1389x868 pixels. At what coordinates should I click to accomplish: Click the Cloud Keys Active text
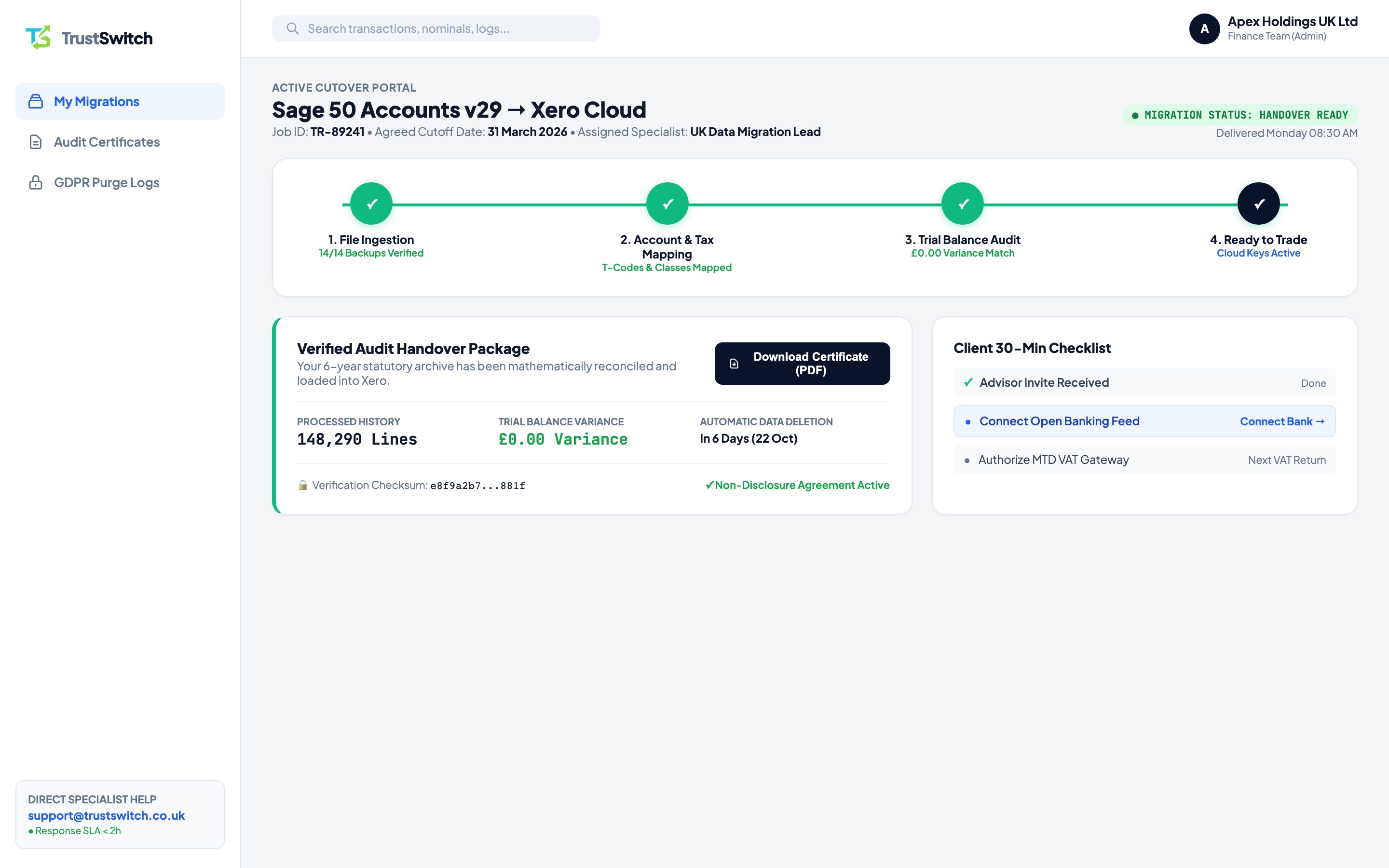click(1259, 253)
